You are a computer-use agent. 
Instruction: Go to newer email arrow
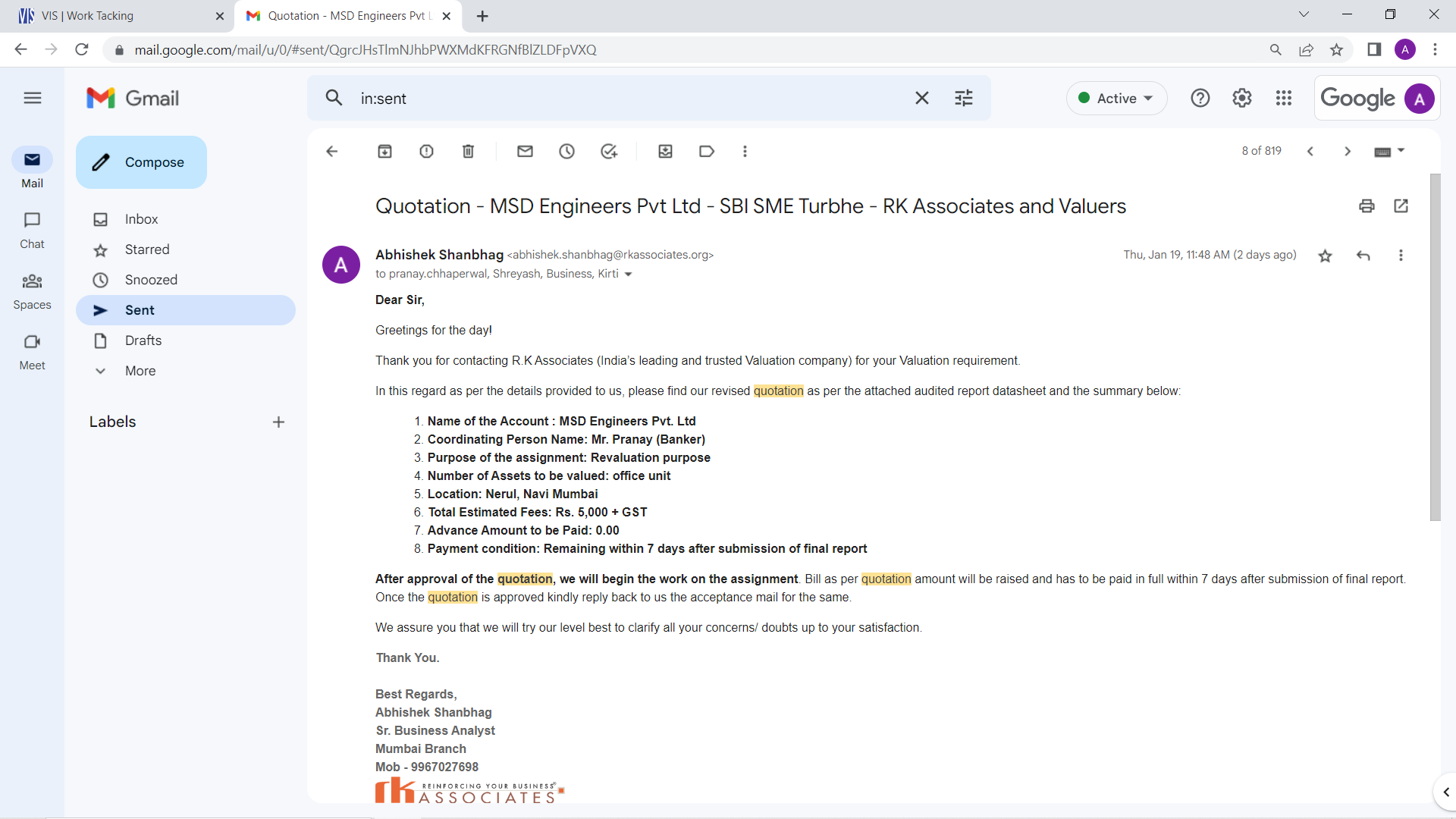(x=1310, y=151)
